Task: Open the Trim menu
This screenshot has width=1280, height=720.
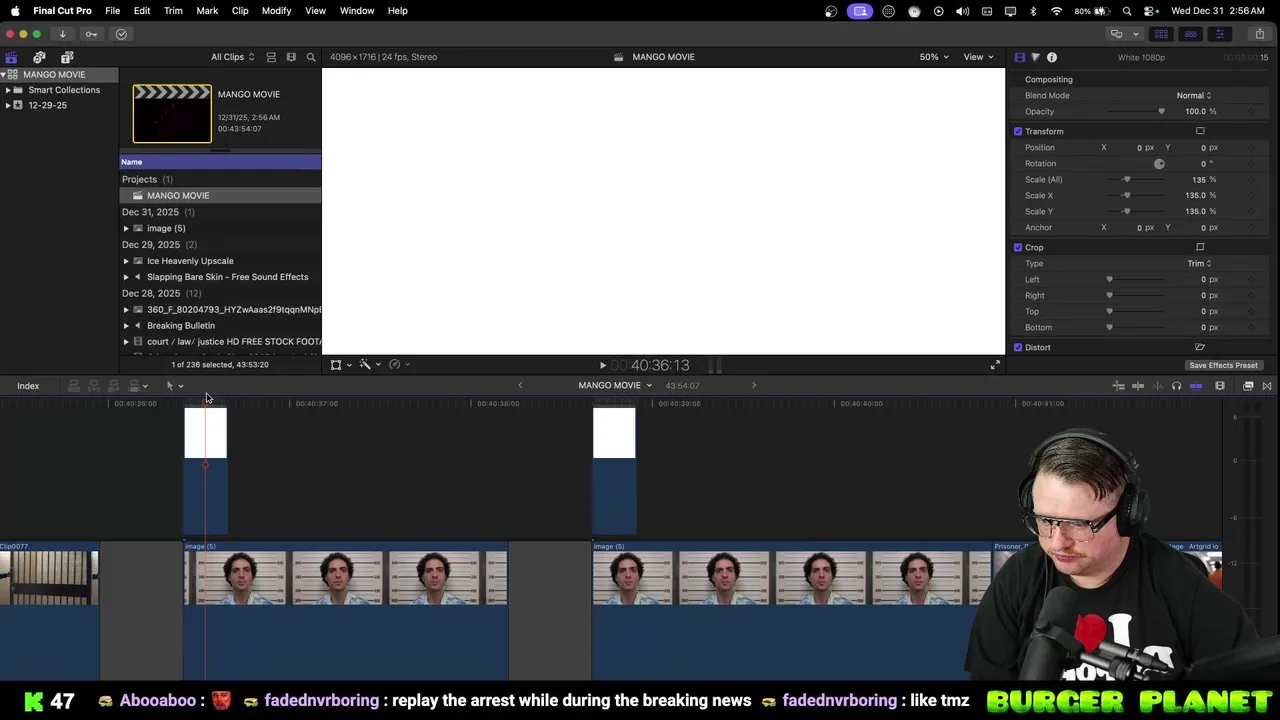Action: [173, 11]
